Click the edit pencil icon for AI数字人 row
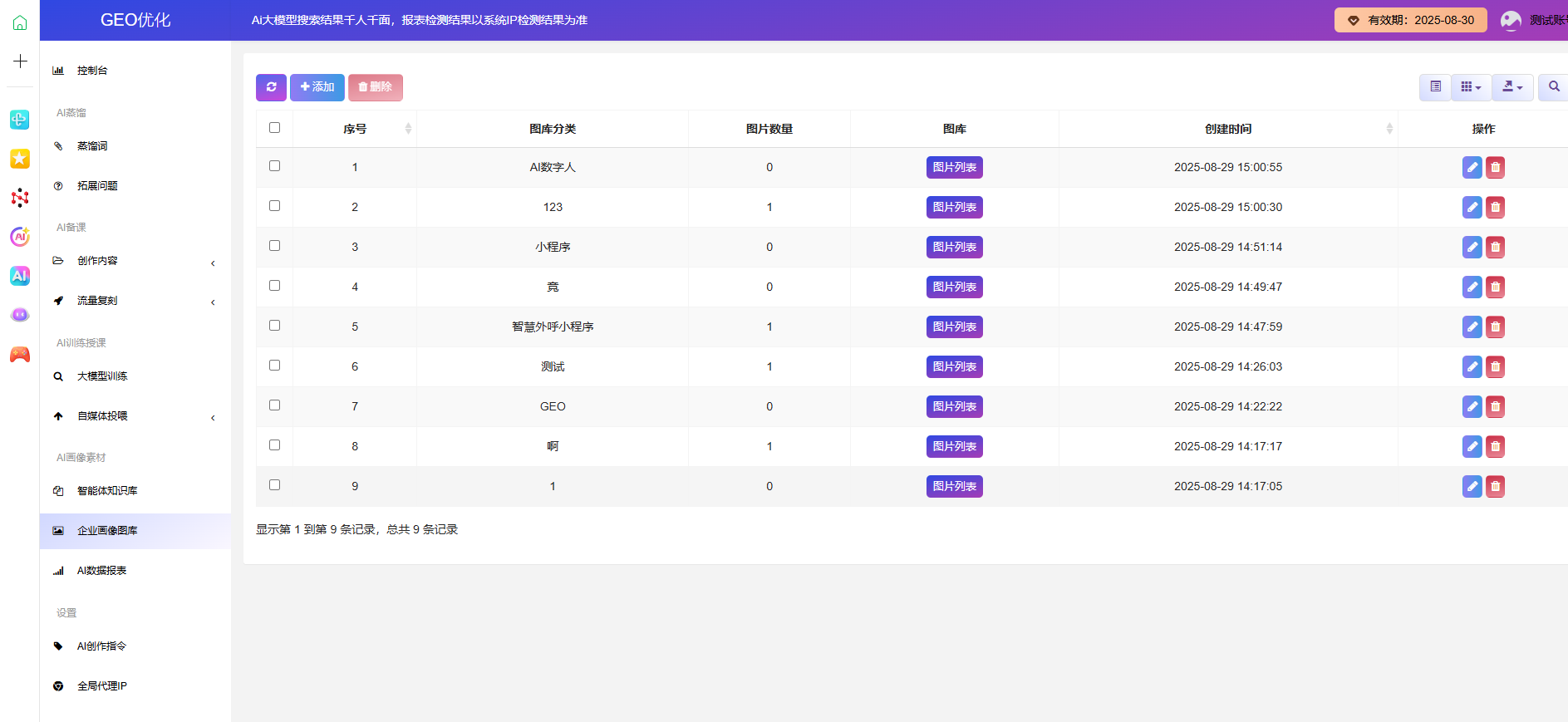 (x=1472, y=168)
